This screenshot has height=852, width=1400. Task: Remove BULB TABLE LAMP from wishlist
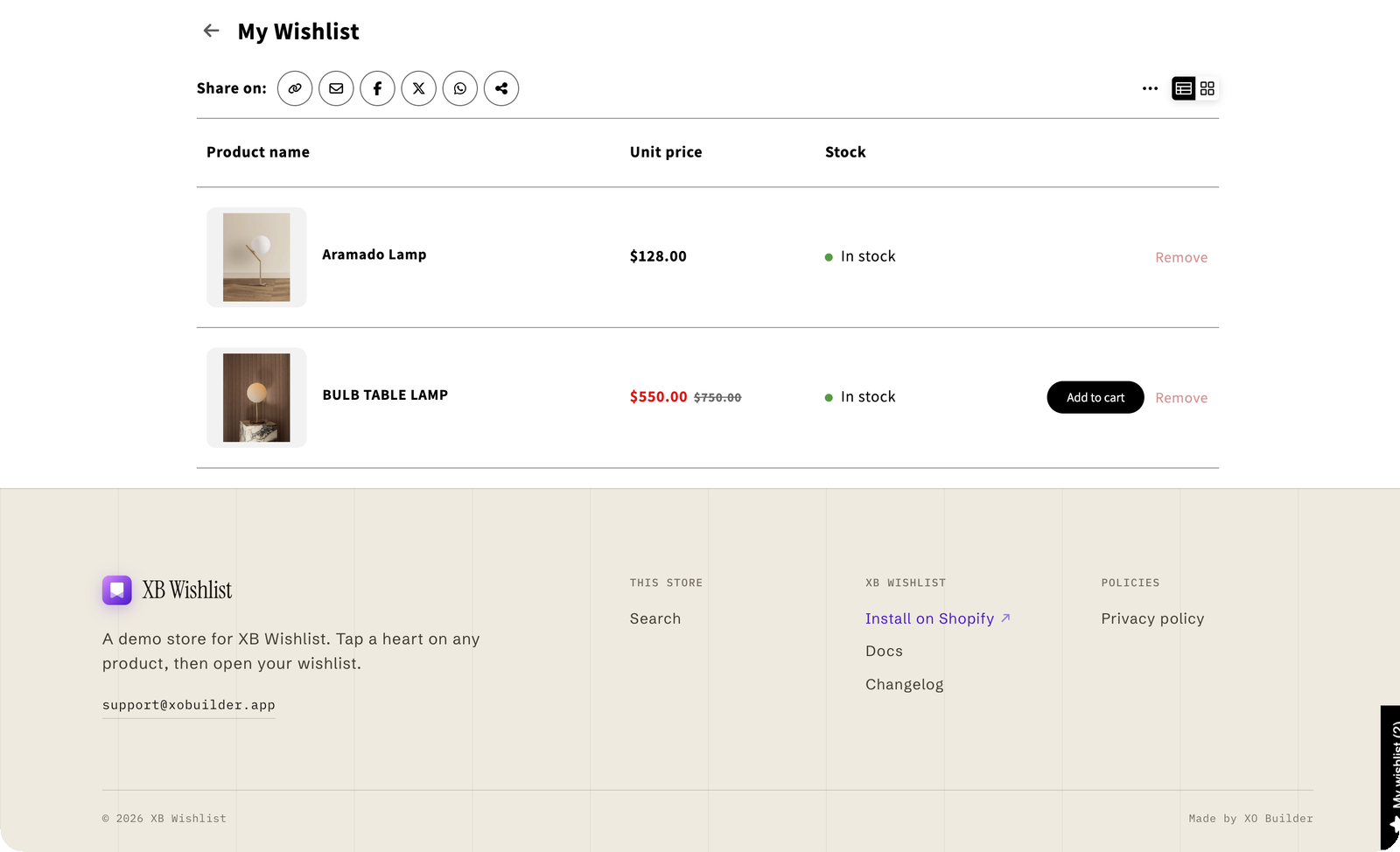click(1181, 398)
